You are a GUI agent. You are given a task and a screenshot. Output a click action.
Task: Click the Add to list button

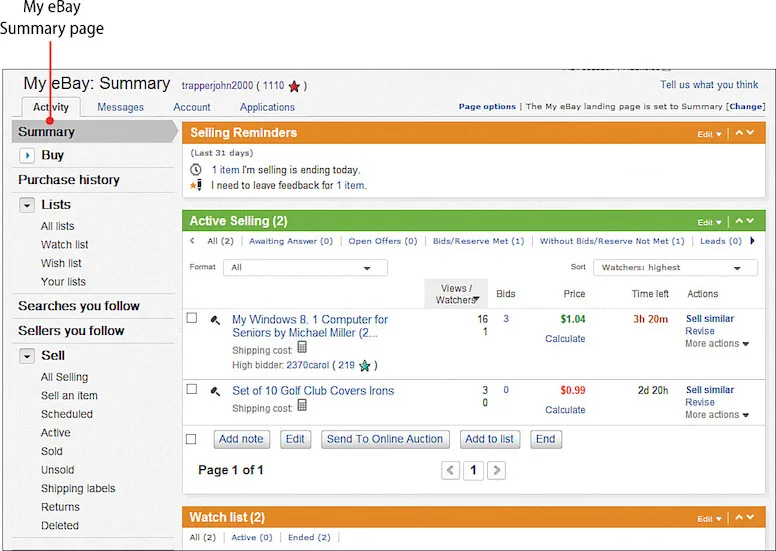[489, 439]
